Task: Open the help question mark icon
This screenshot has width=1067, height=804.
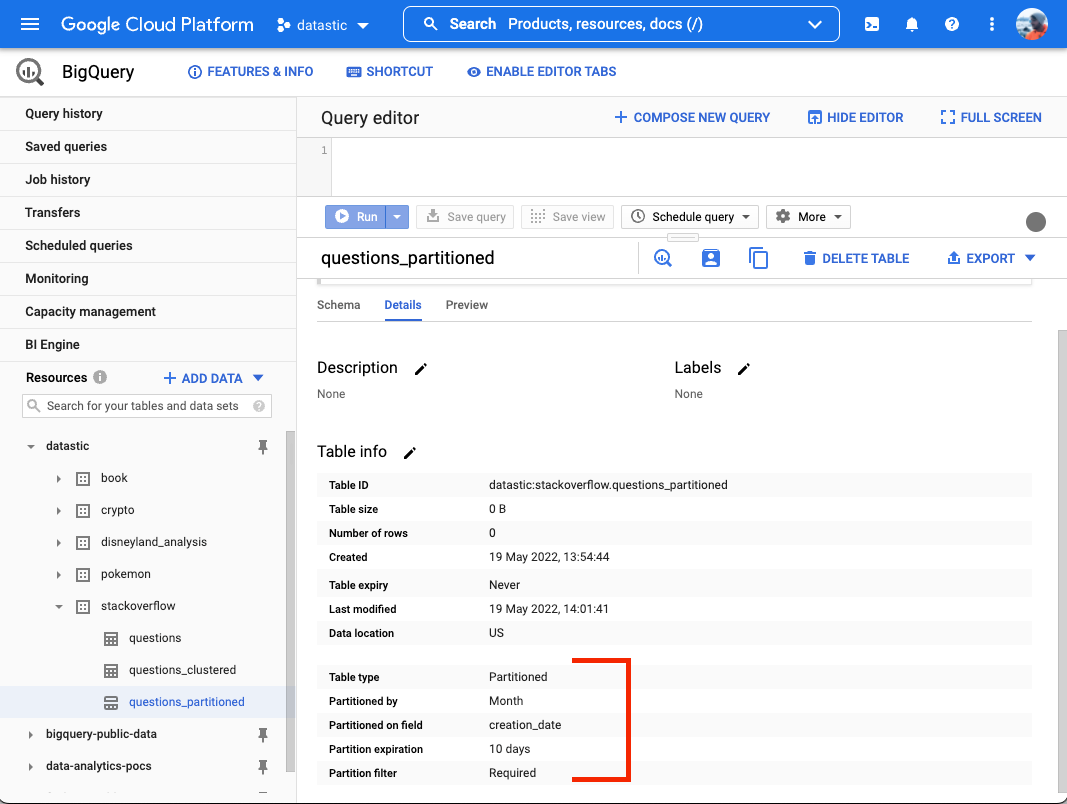Action: (952, 24)
